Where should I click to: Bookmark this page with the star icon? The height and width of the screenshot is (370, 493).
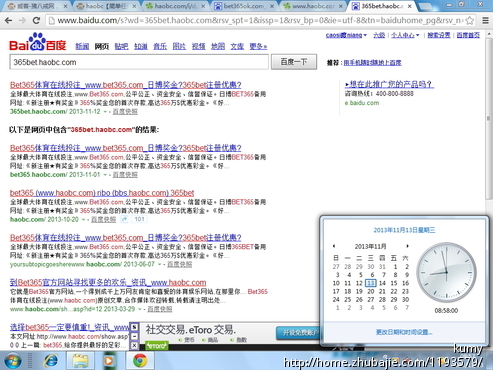(469, 21)
